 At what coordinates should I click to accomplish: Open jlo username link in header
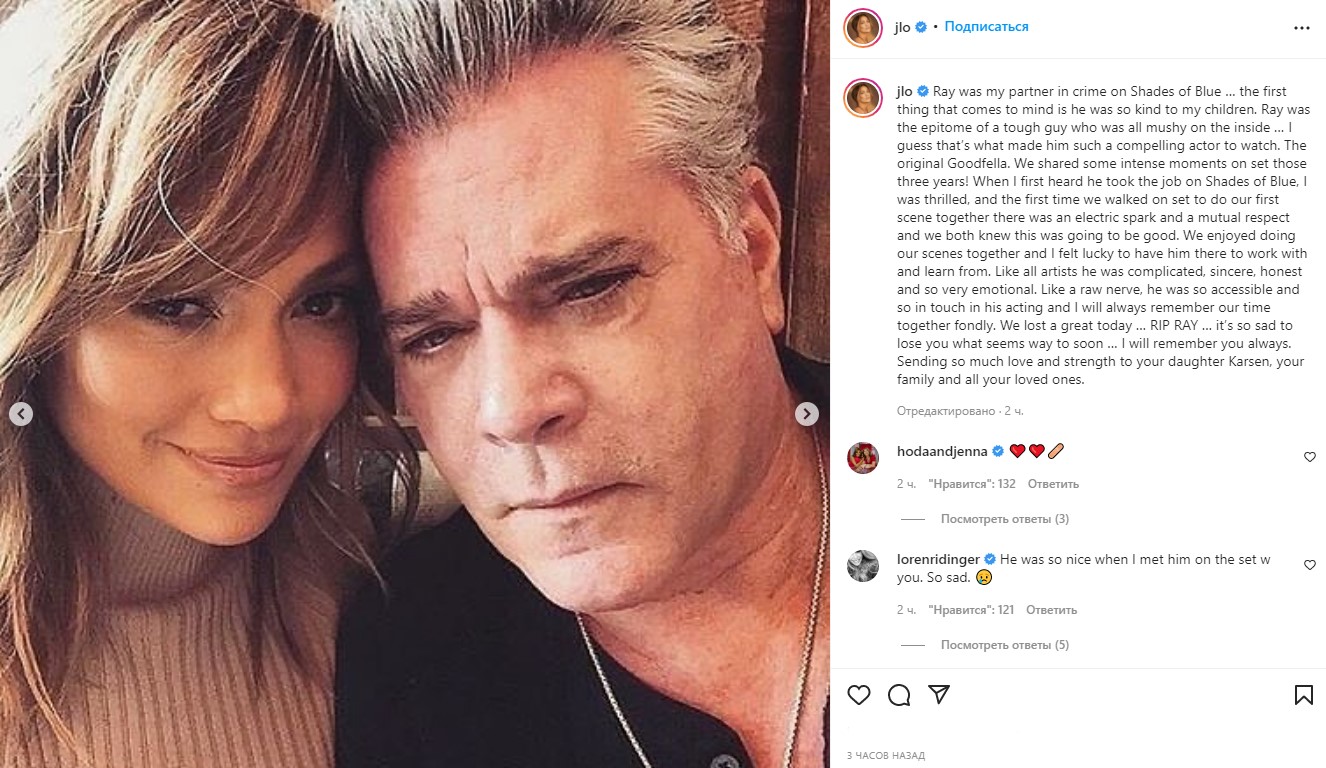902,27
